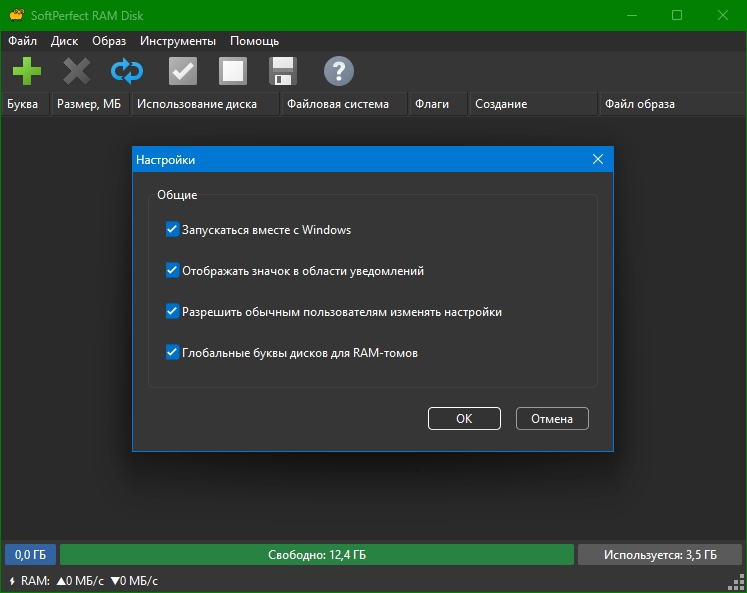The image size is (747, 593).
Task: Click the Отмена button
Action: [x=552, y=419]
